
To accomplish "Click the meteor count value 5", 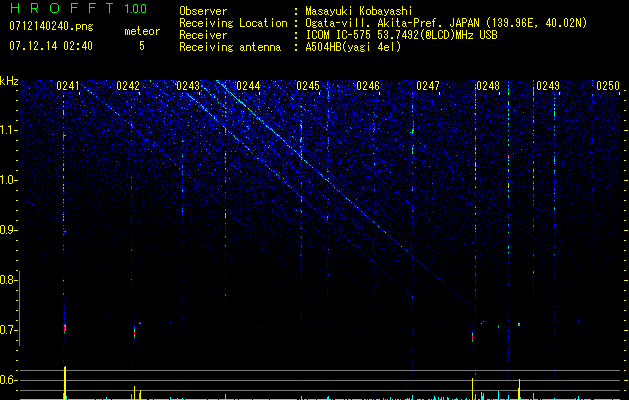I will pyautogui.click(x=142, y=46).
